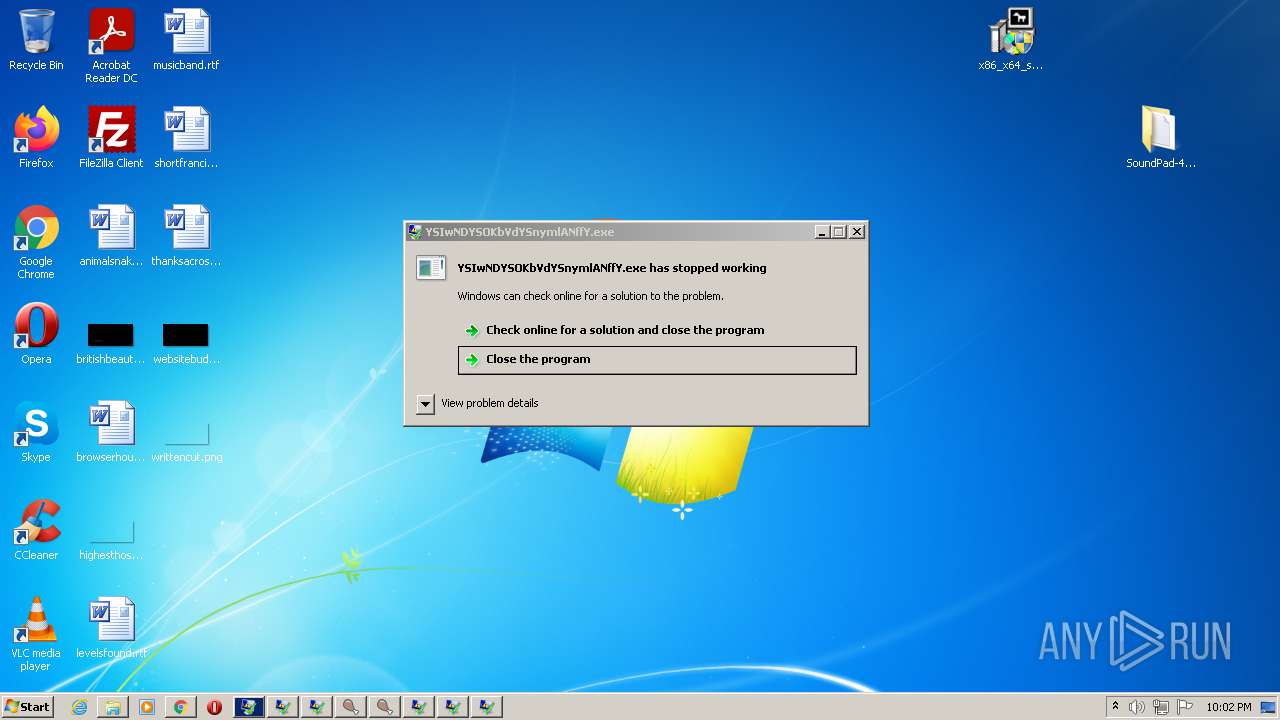The width and height of the screenshot is (1280, 720).
Task: Click the 10:02 PM system clock
Action: pyautogui.click(x=1229, y=707)
